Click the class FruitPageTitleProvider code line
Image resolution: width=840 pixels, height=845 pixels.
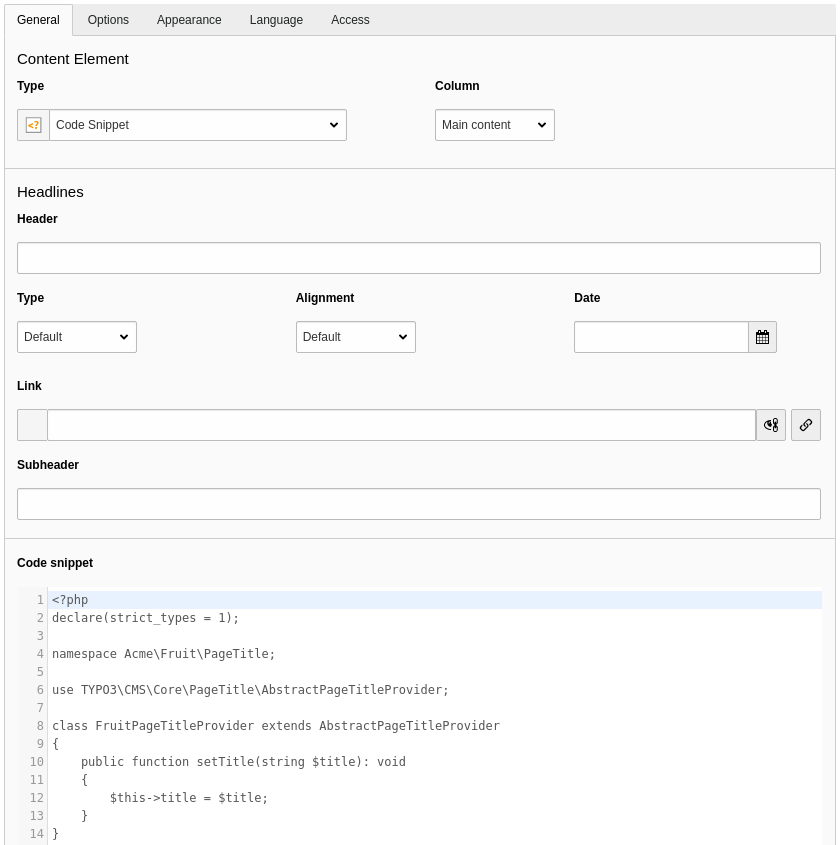point(276,726)
